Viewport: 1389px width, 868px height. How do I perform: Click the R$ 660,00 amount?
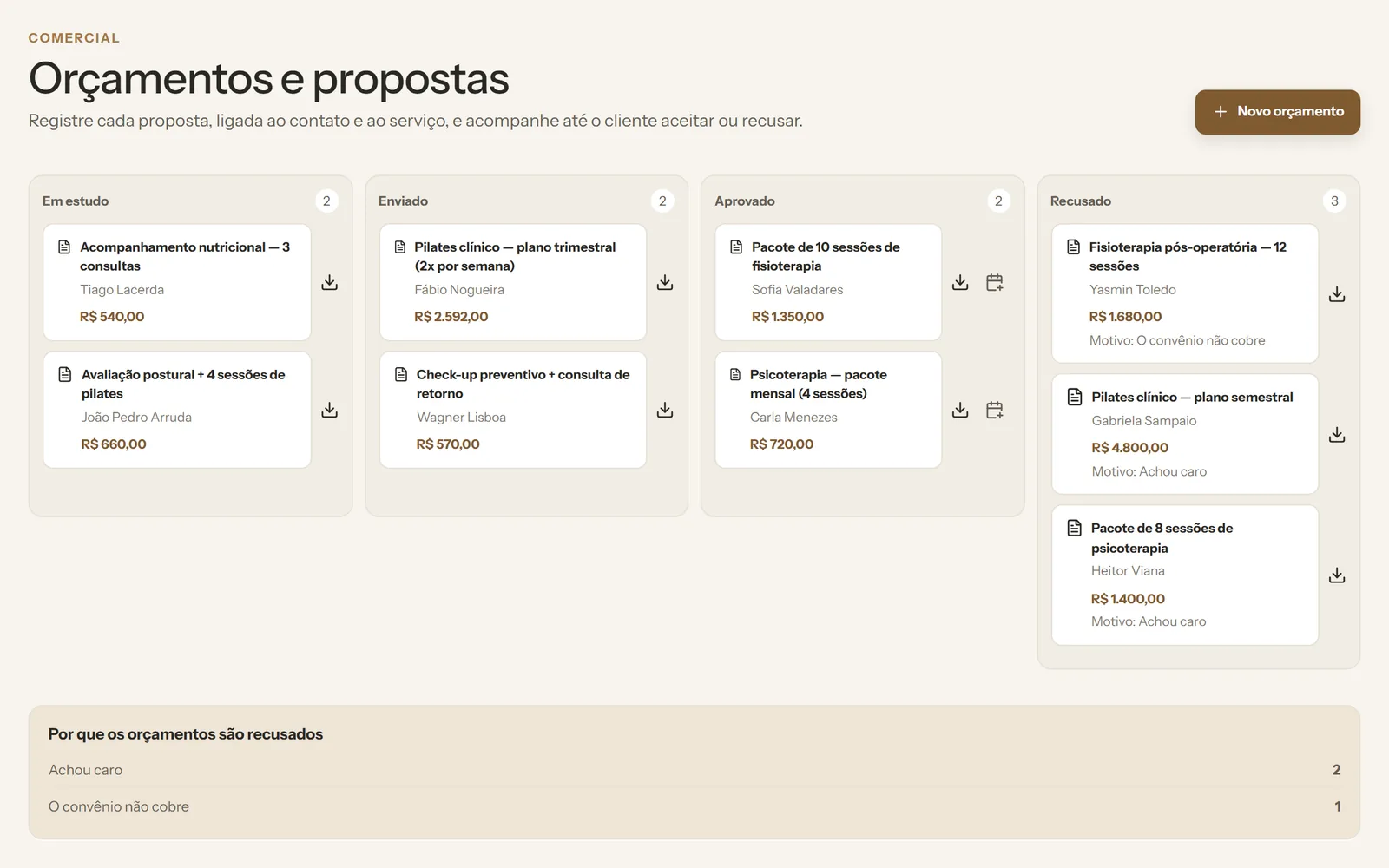point(114,444)
